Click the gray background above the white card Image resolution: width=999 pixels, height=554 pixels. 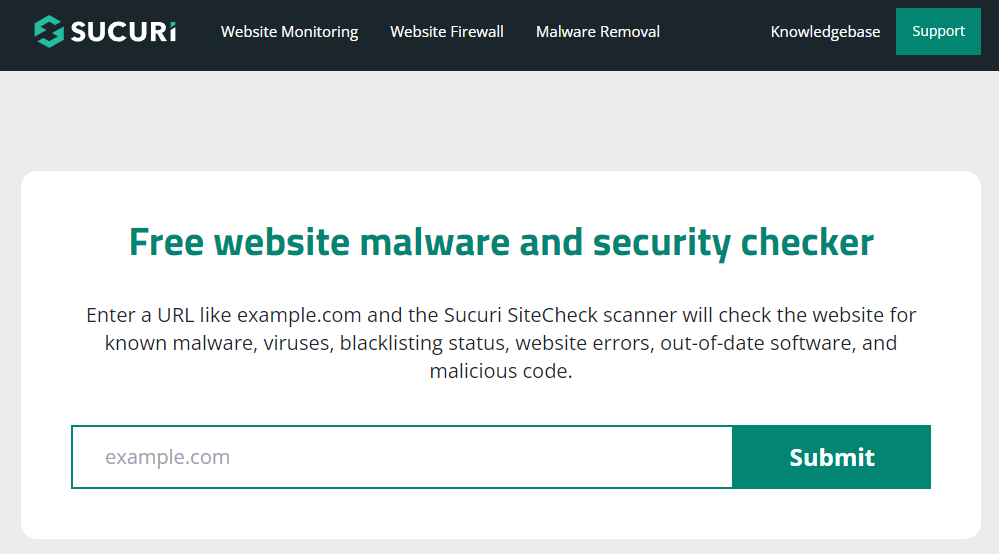(501, 121)
